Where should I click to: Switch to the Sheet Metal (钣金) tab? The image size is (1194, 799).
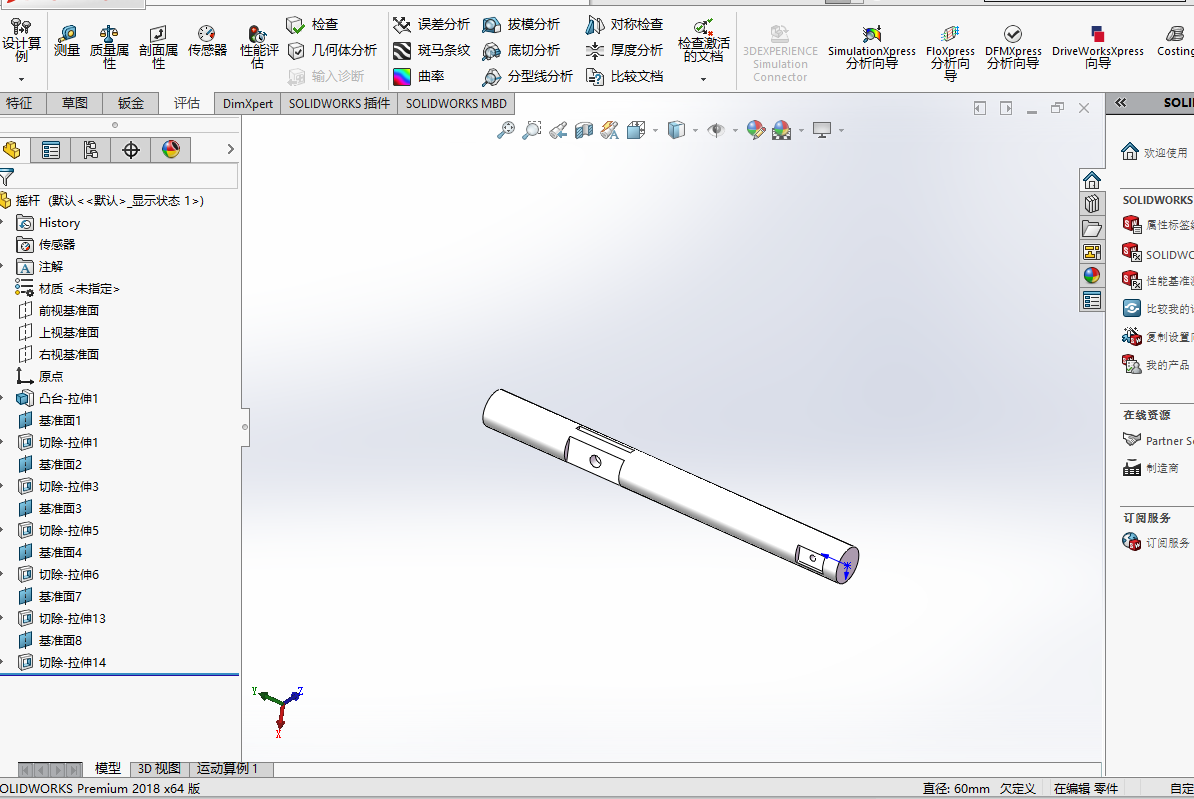[130, 103]
